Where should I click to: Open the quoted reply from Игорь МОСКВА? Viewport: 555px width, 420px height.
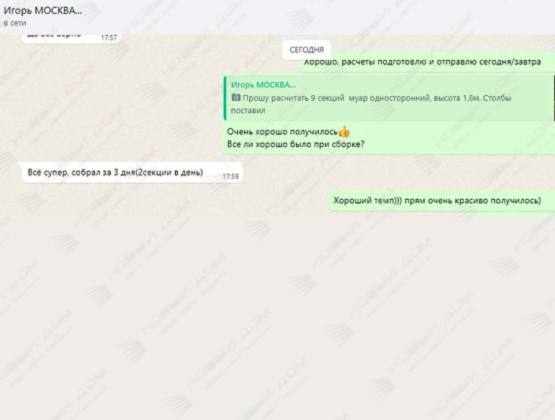point(389,98)
